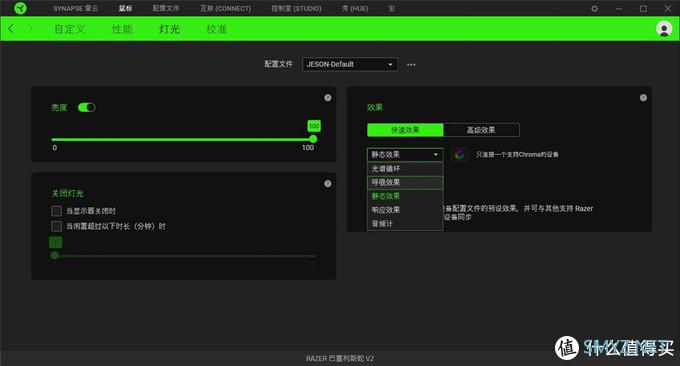Click 只连接一个支持Chroma的设备 text

click(517, 154)
